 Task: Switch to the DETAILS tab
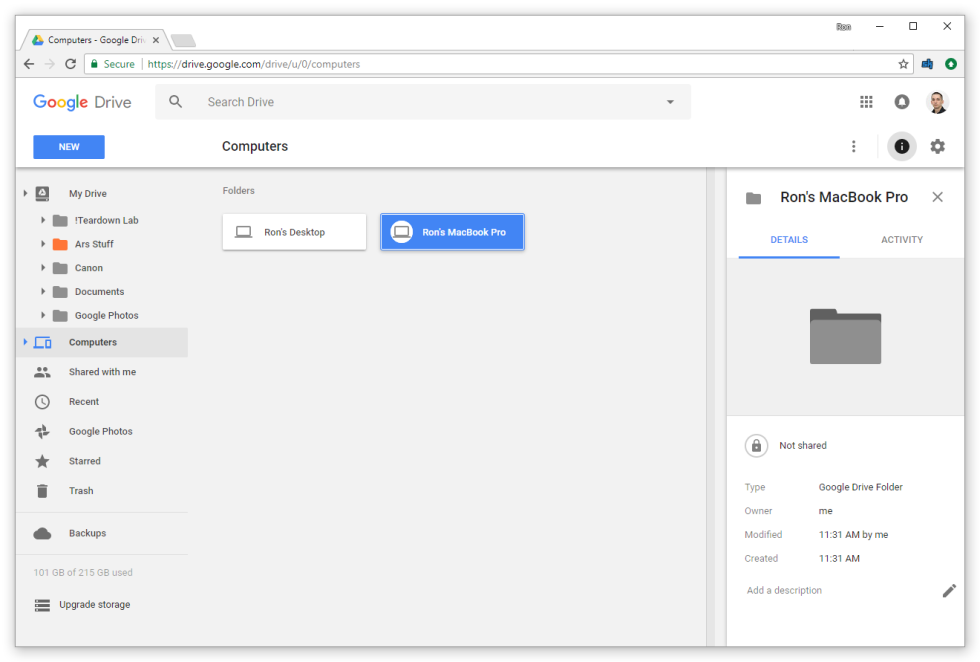pos(789,239)
